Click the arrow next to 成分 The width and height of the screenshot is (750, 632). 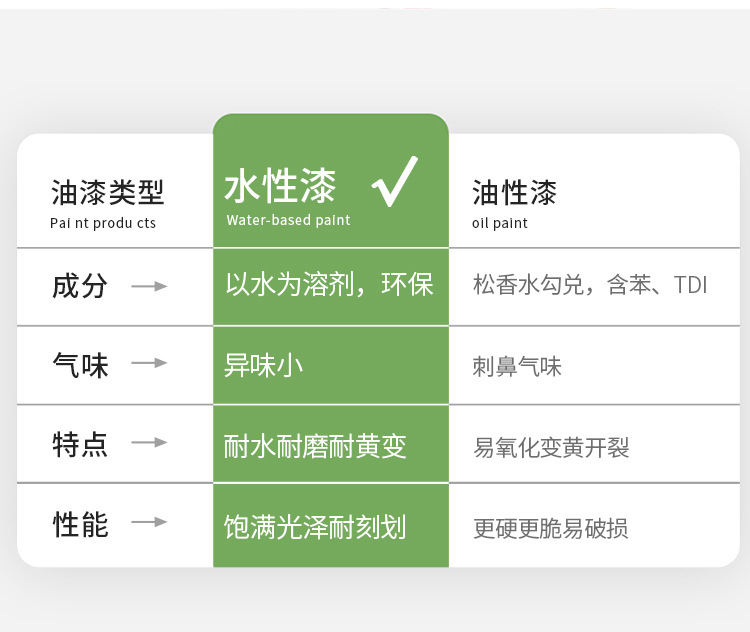pos(149,286)
